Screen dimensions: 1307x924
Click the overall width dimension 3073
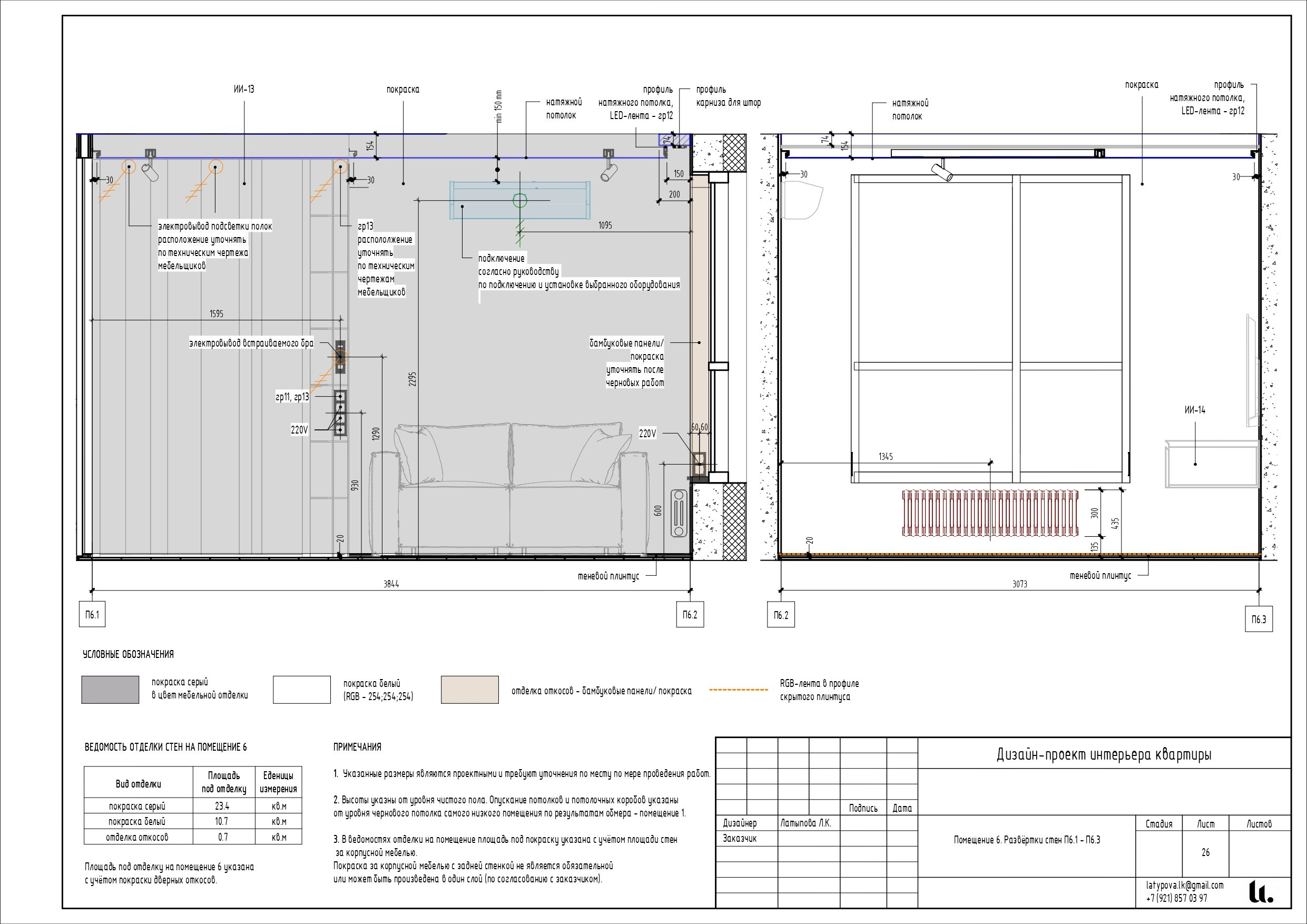[1019, 584]
